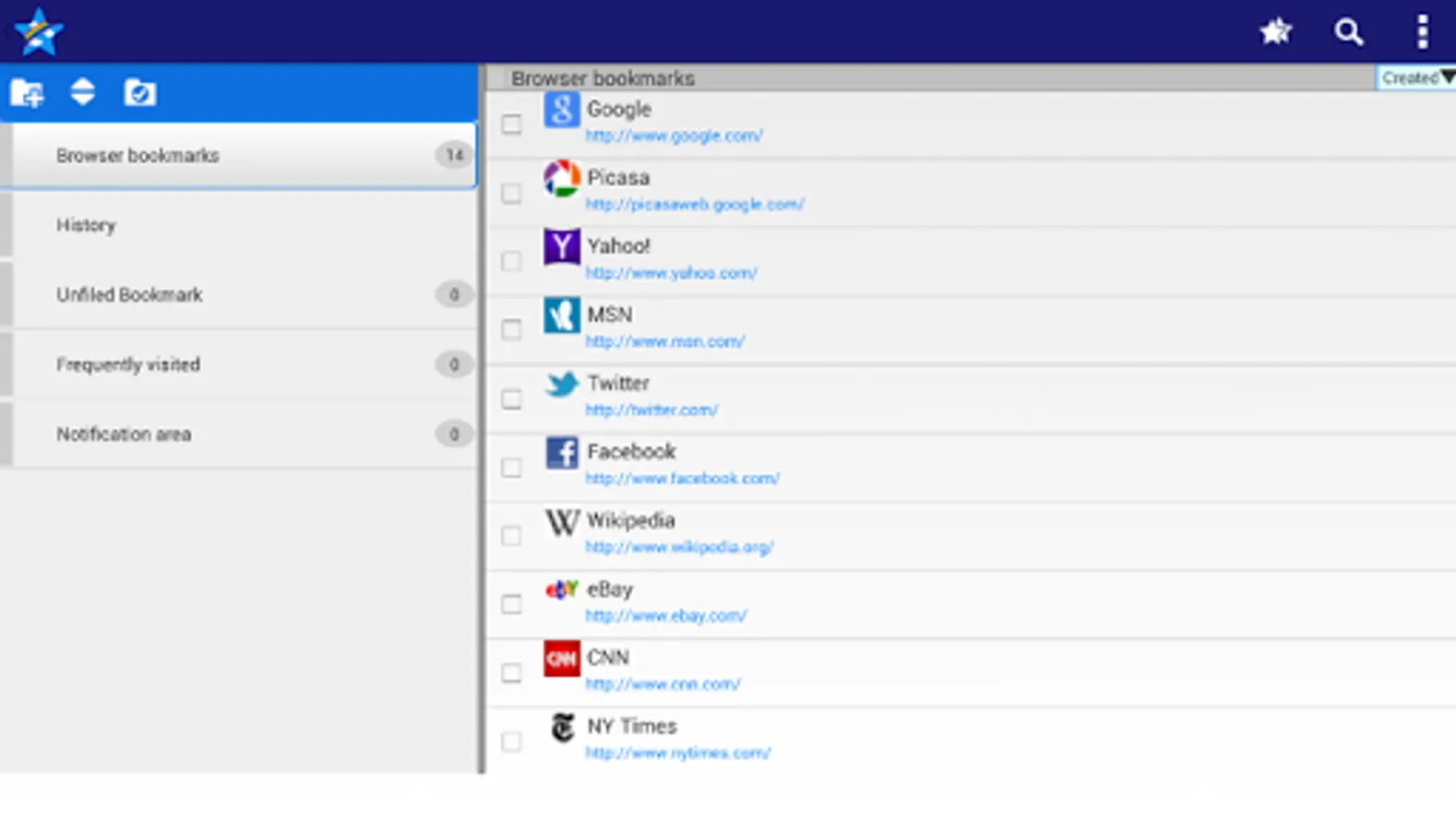Open the Unfiled Bookmark folder
The height and width of the screenshot is (830, 1456).
239,295
